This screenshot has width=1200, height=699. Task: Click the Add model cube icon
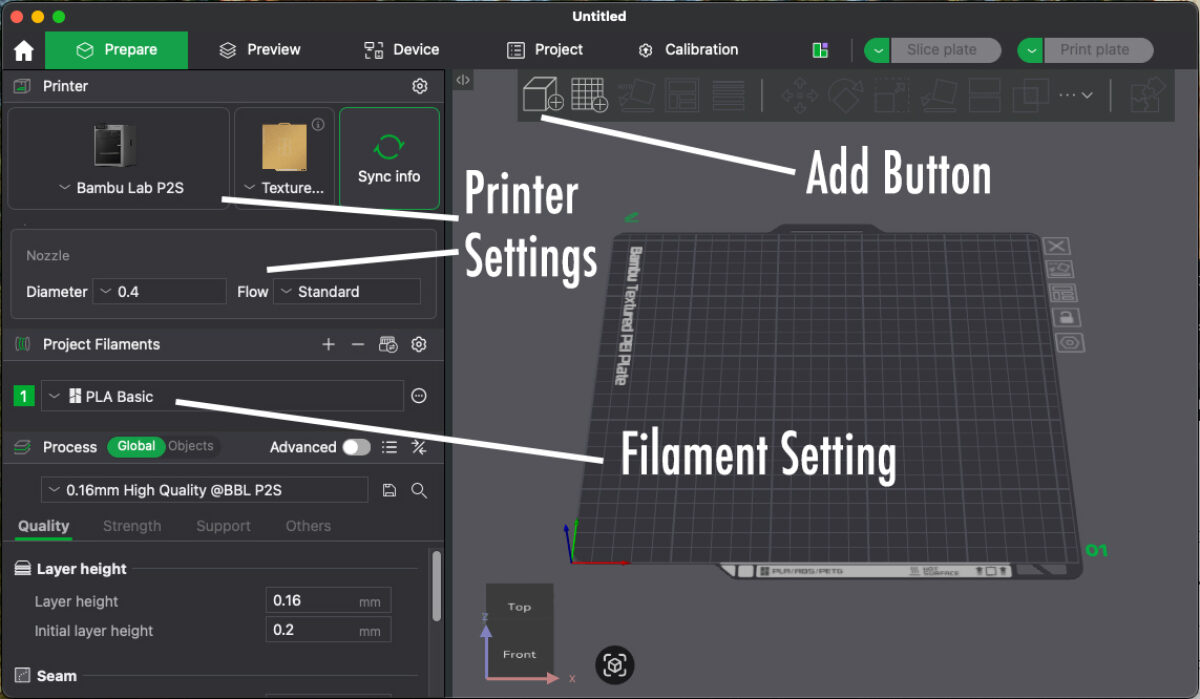[x=543, y=95]
